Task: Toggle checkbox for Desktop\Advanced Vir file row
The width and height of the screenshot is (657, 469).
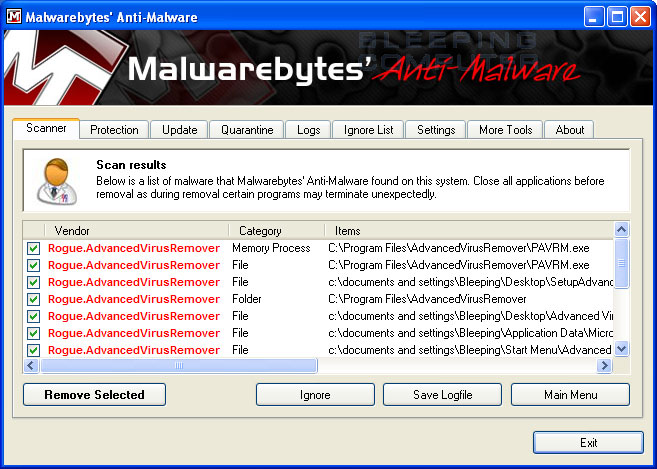Action: click(34, 316)
